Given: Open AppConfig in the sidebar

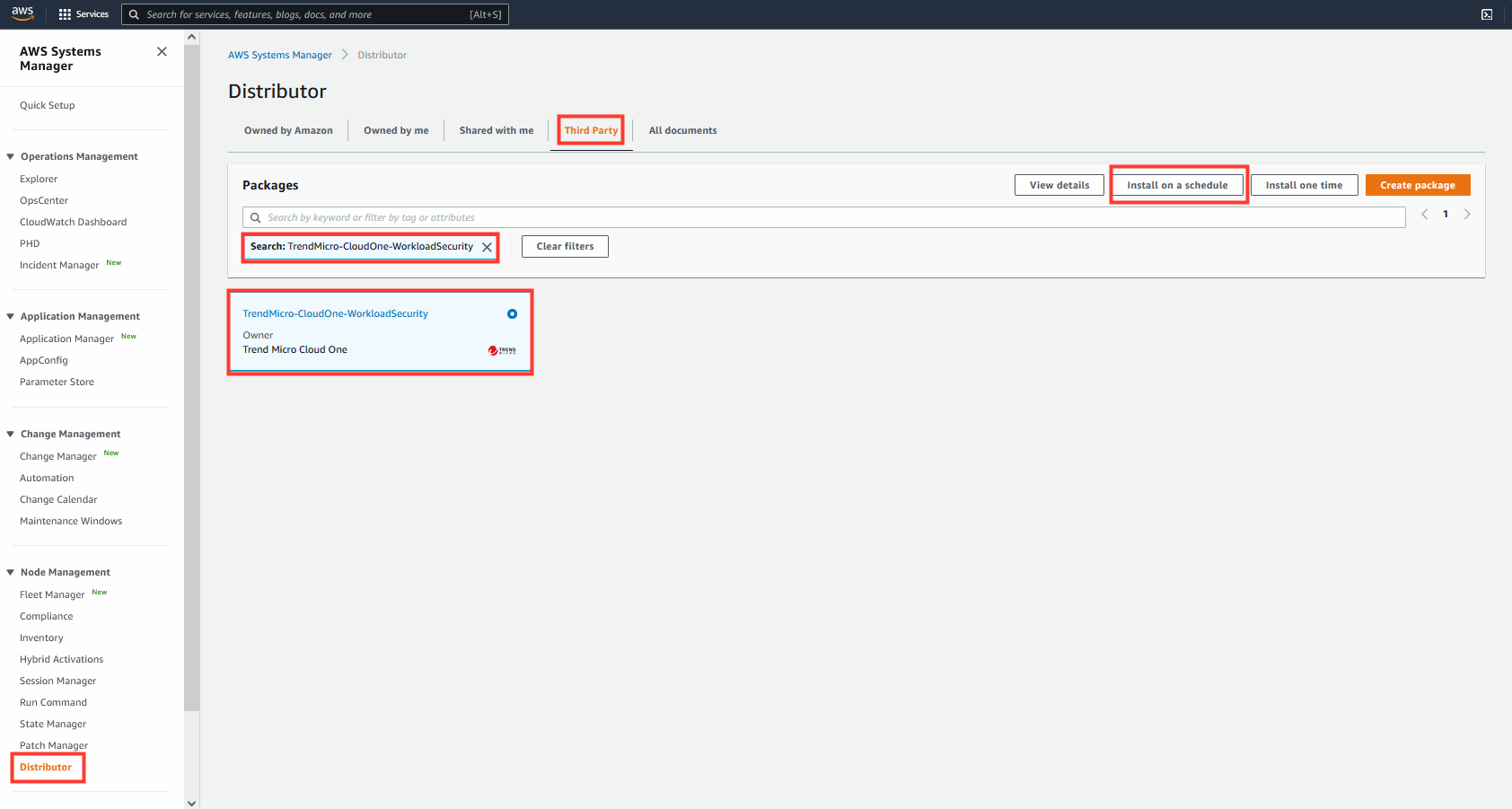Looking at the screenshot, I should [x=44, y=360].
